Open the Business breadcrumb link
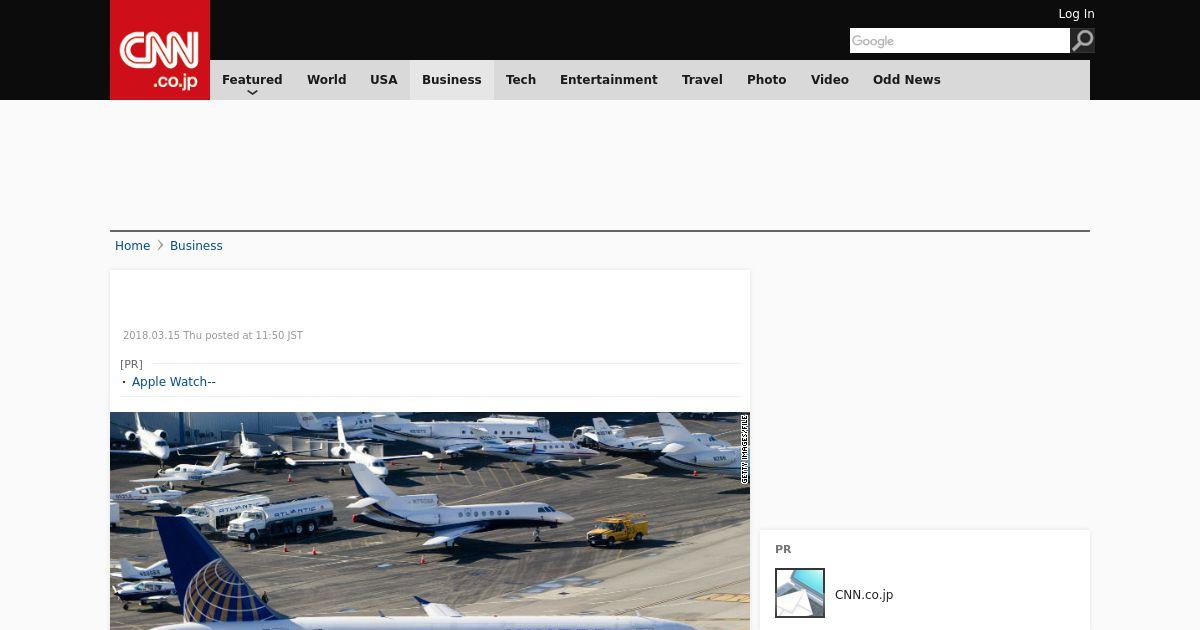The height and width of the screenshot is (630, 1200). (196, 246)
